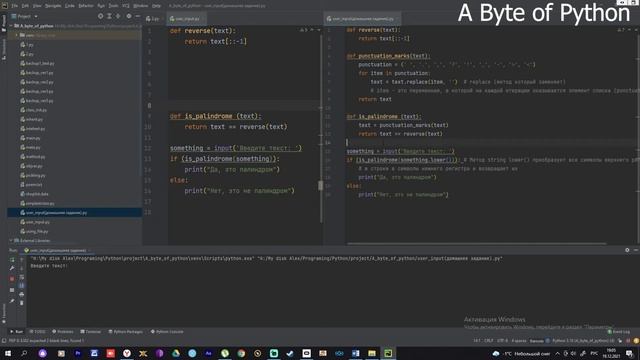Open the UTF-8 encoding selector in the status bar
This screenshot has height=360, width=640.
[x=502, y=341]
